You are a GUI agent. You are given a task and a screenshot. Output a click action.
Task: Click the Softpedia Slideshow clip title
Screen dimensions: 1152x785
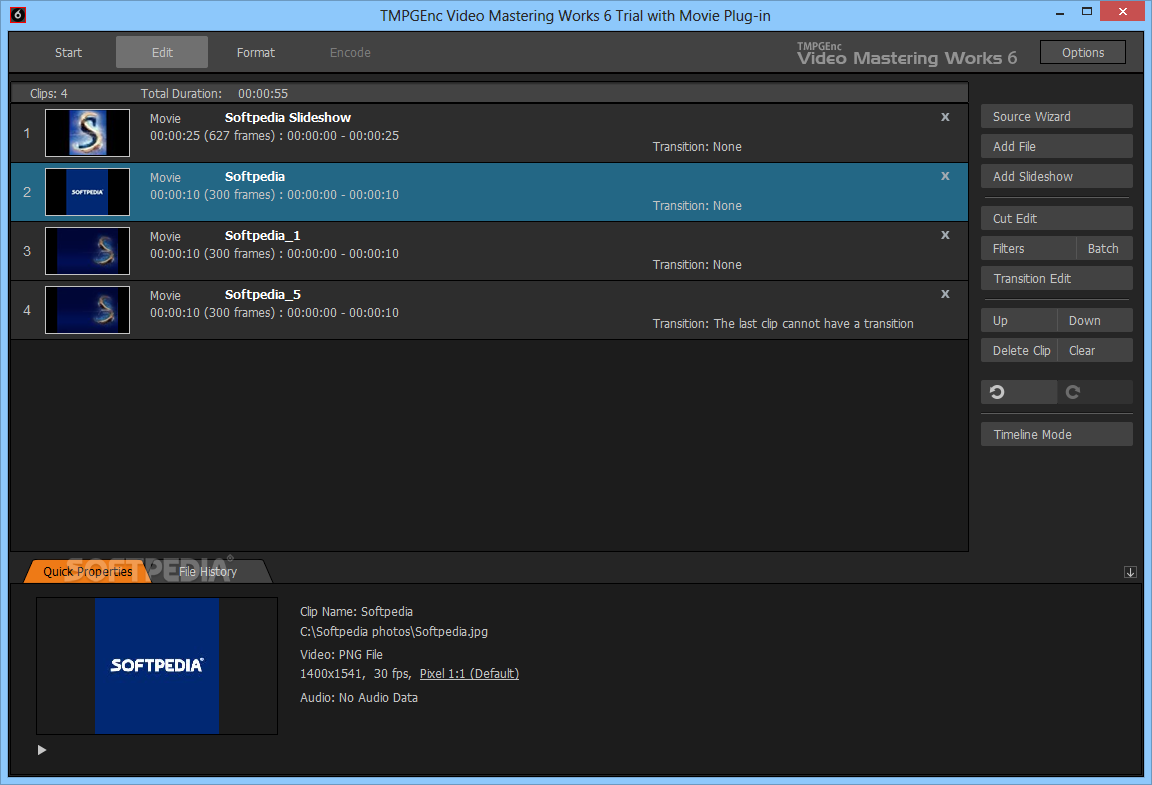[287, 118]
